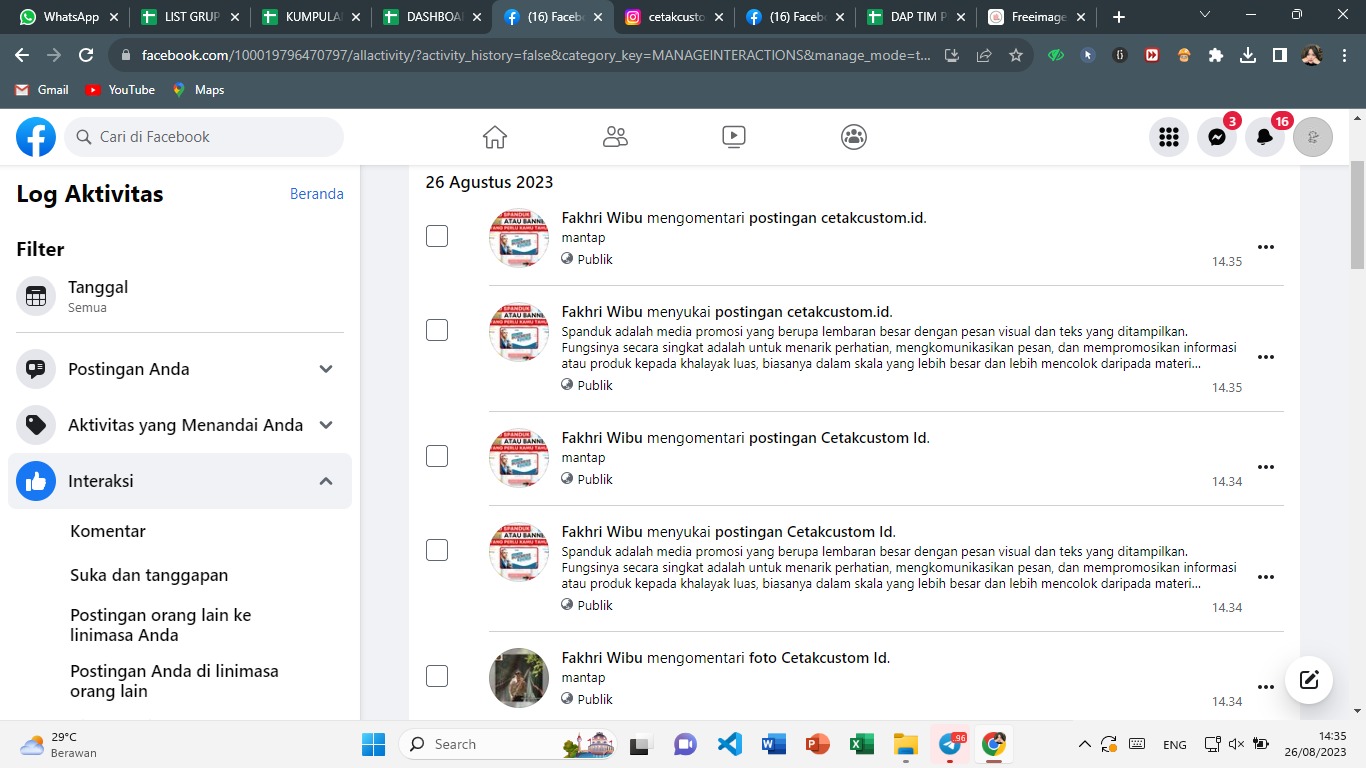Open Visual Studio Code from taskbar
Image resolution: width=1366 pixels, height=768 pixels.
[729, 744]
